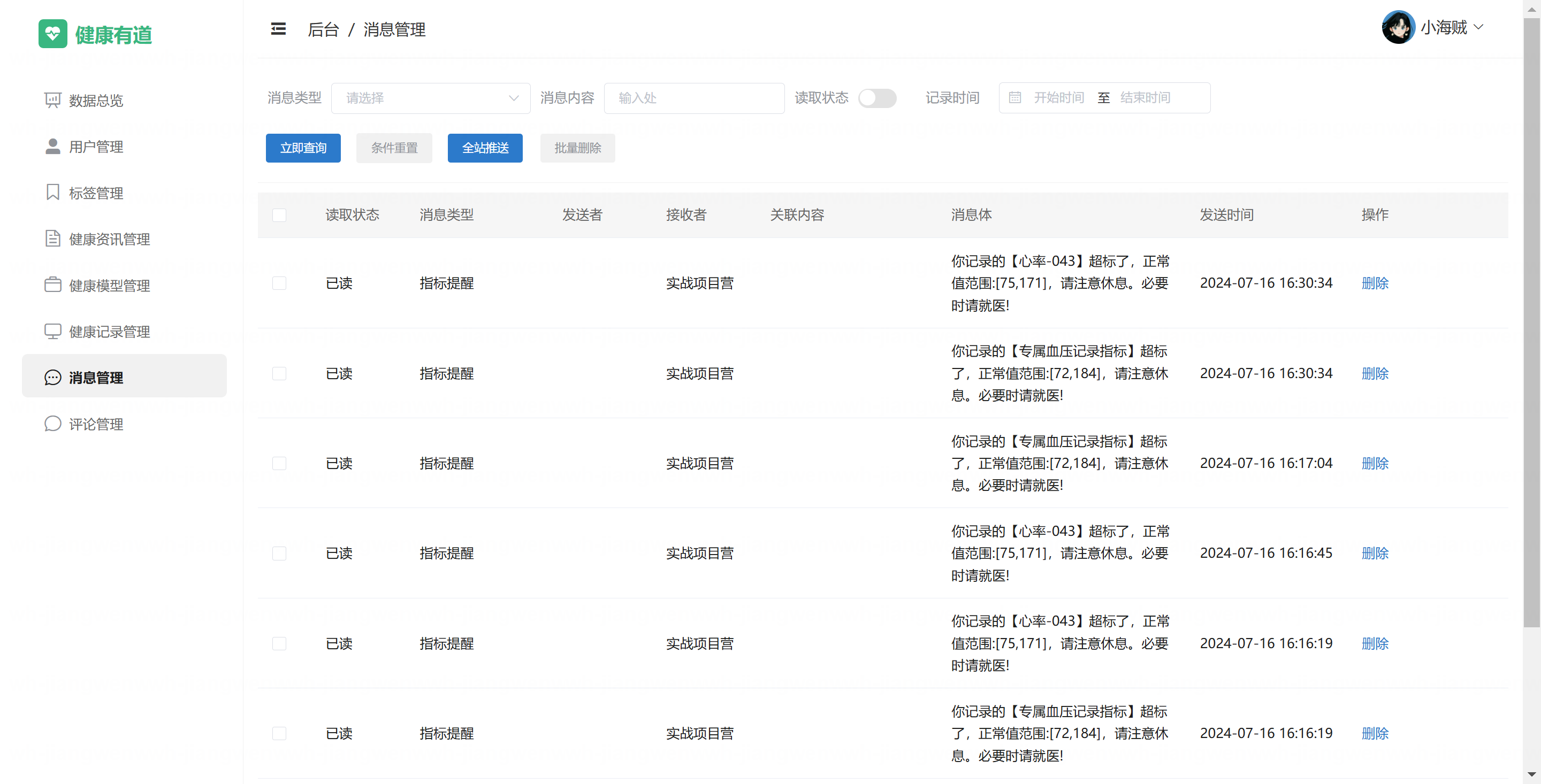The height and width of the screenshot is (784, 1541).
Task: Expand the 小海贼 user menu chevron
Action: (1478, 27)
